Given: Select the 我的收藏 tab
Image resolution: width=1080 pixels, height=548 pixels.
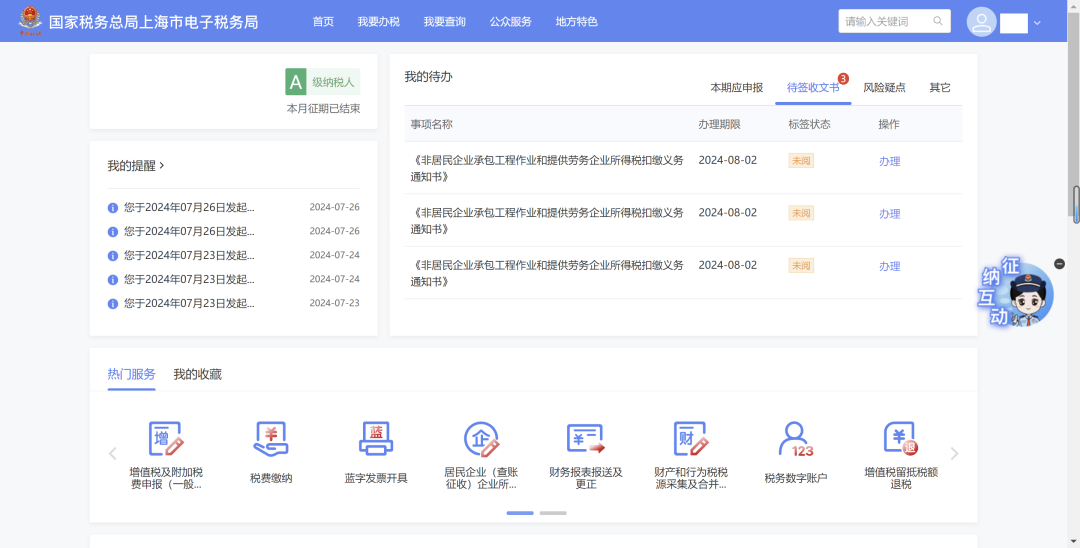Looking at the screenshot, I should [197, 375].
